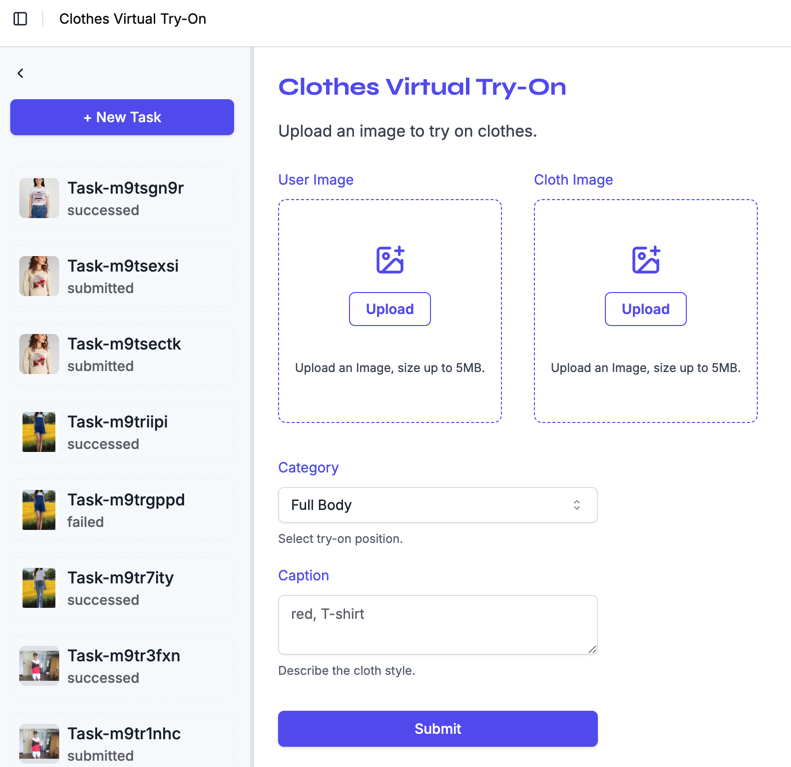Screen dimensions: 791x767
Task: Submit the try-on form
Action: coord(437,729)
